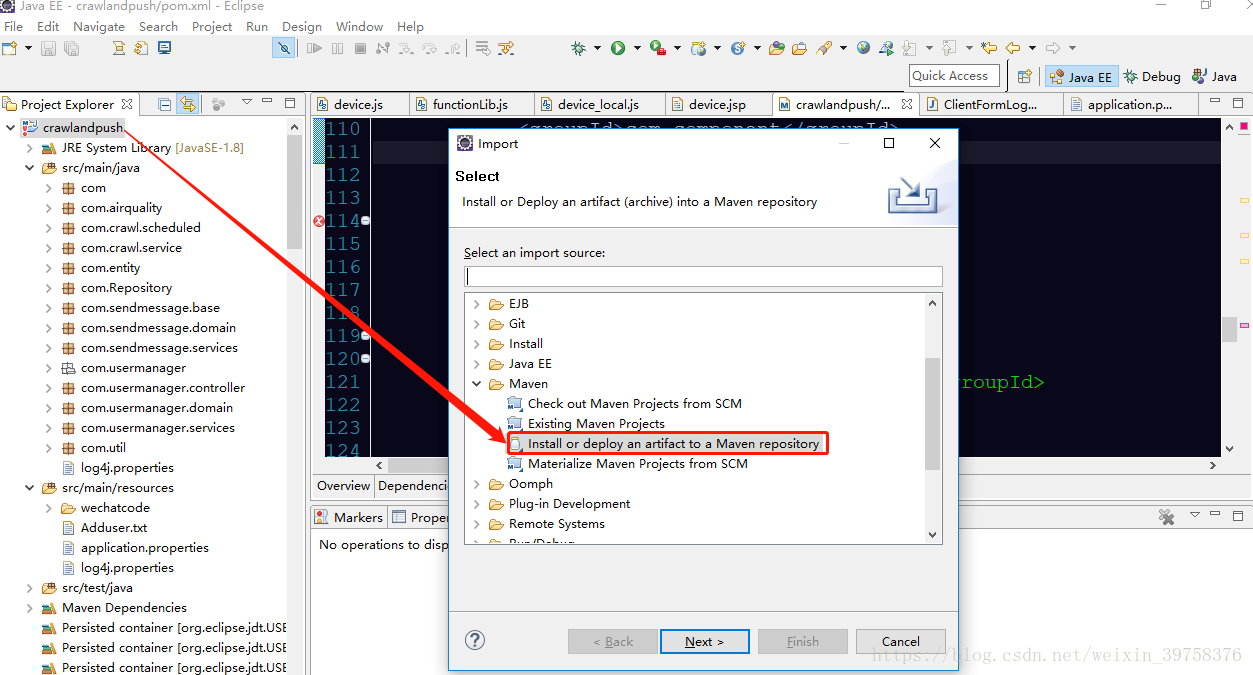Expand the EJB folder in import list
Viewport: 1253px width, 675px height.
477,304
